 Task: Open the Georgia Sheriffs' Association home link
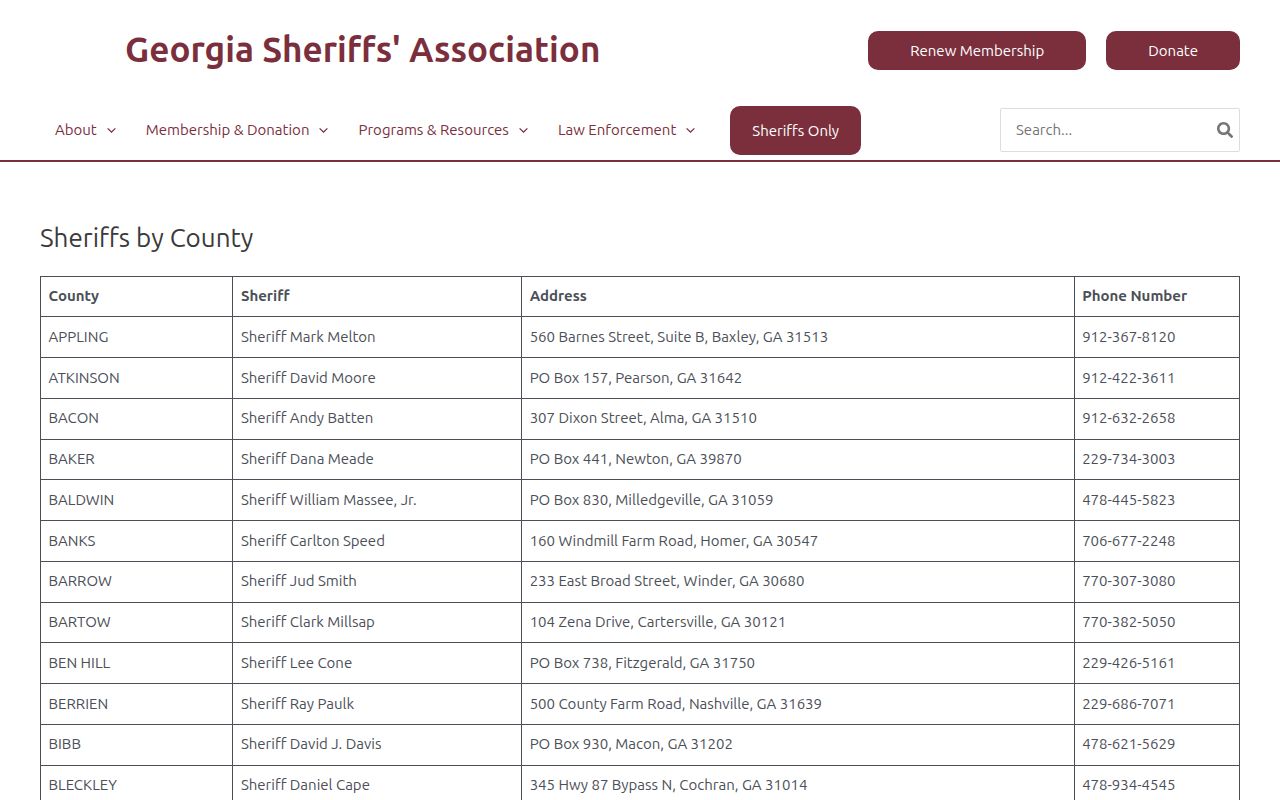pos(362,50)
